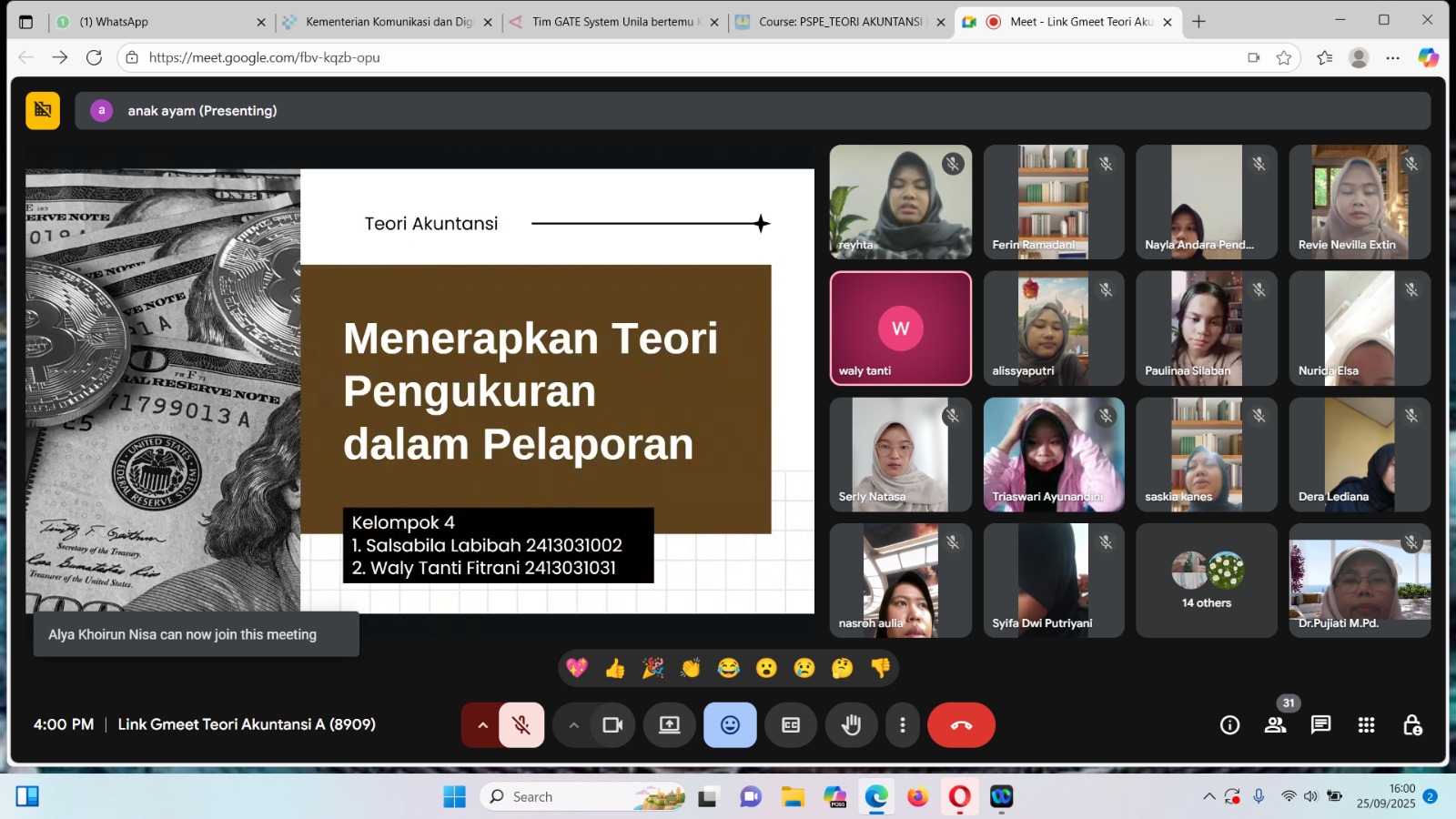Click the 14 others participant tile
The height and width of the screenshot is (819, 1456).
coord(1206,581)
